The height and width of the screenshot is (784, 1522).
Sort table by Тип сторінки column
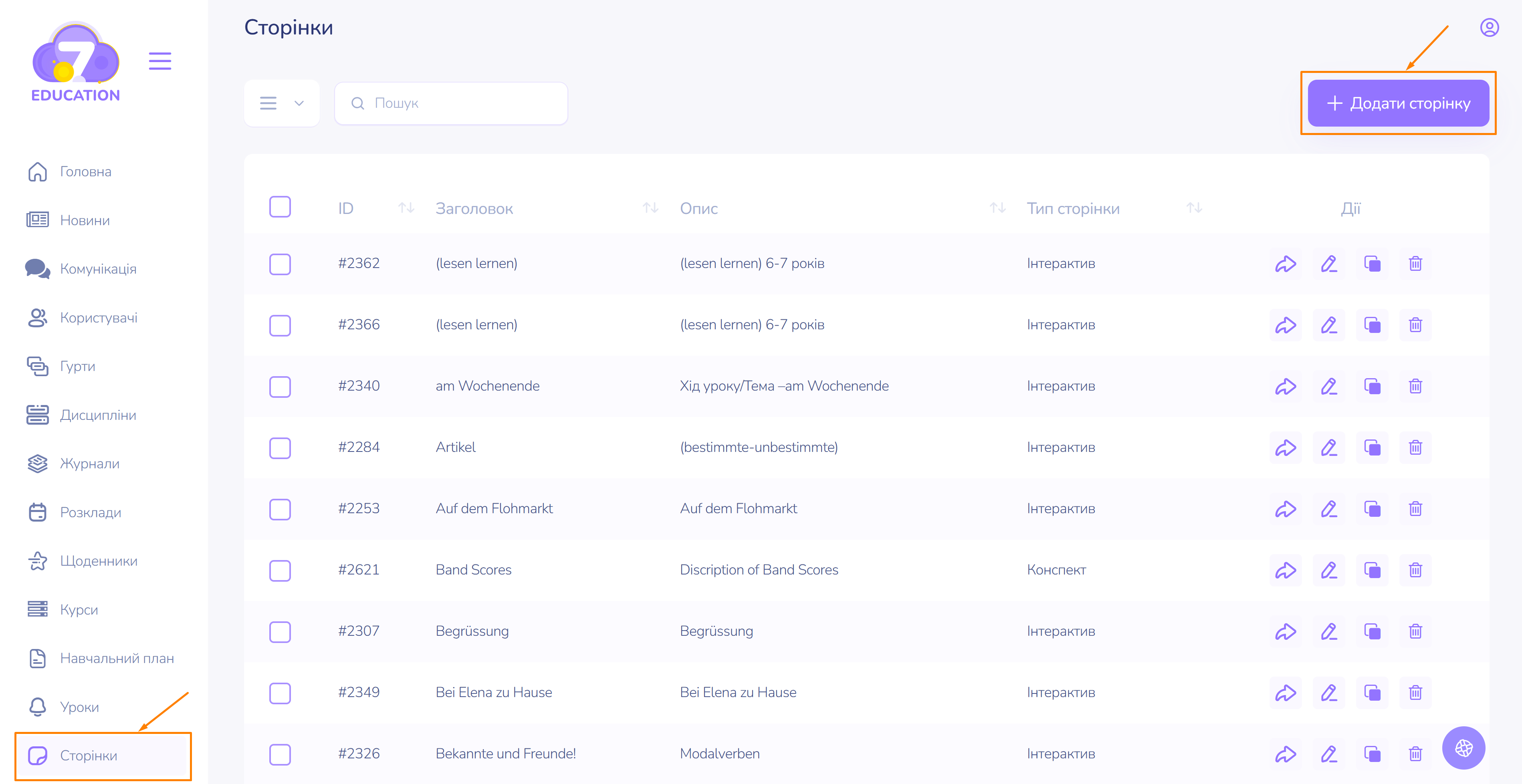pyautogui.click(x=1194, y=208)
